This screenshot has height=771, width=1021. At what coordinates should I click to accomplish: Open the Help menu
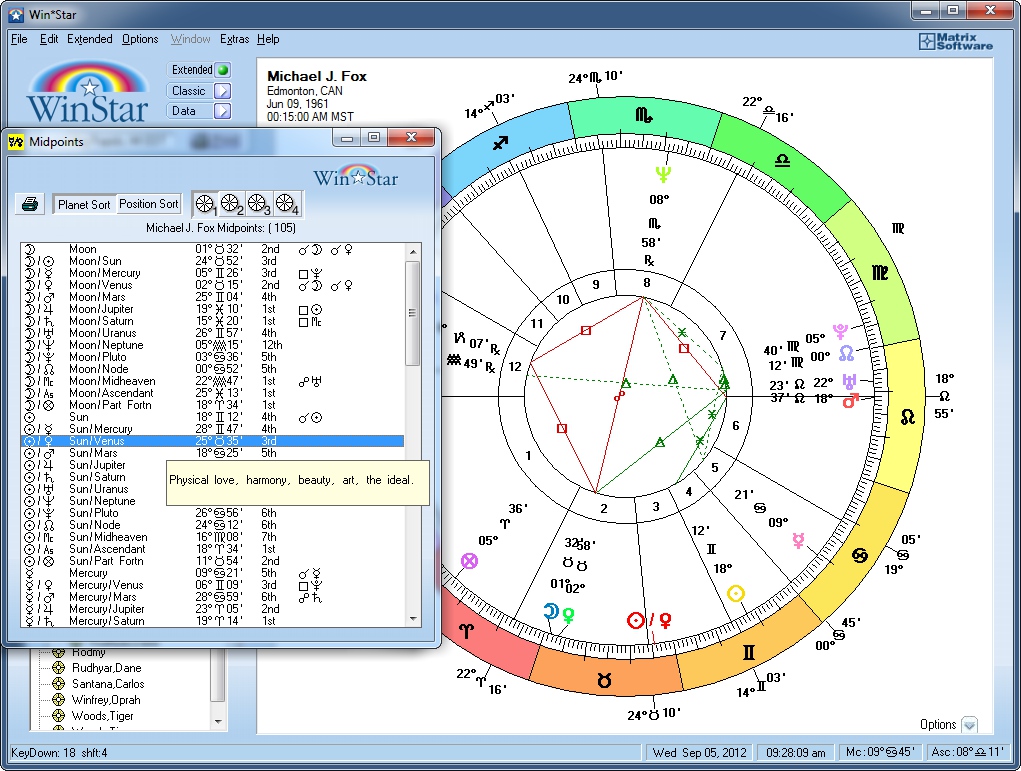click(268, 39)
